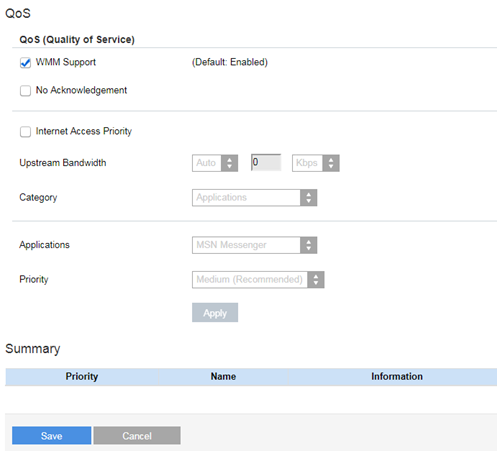Open the Medium (Recommended) priority dropdown

coord(258,280)
